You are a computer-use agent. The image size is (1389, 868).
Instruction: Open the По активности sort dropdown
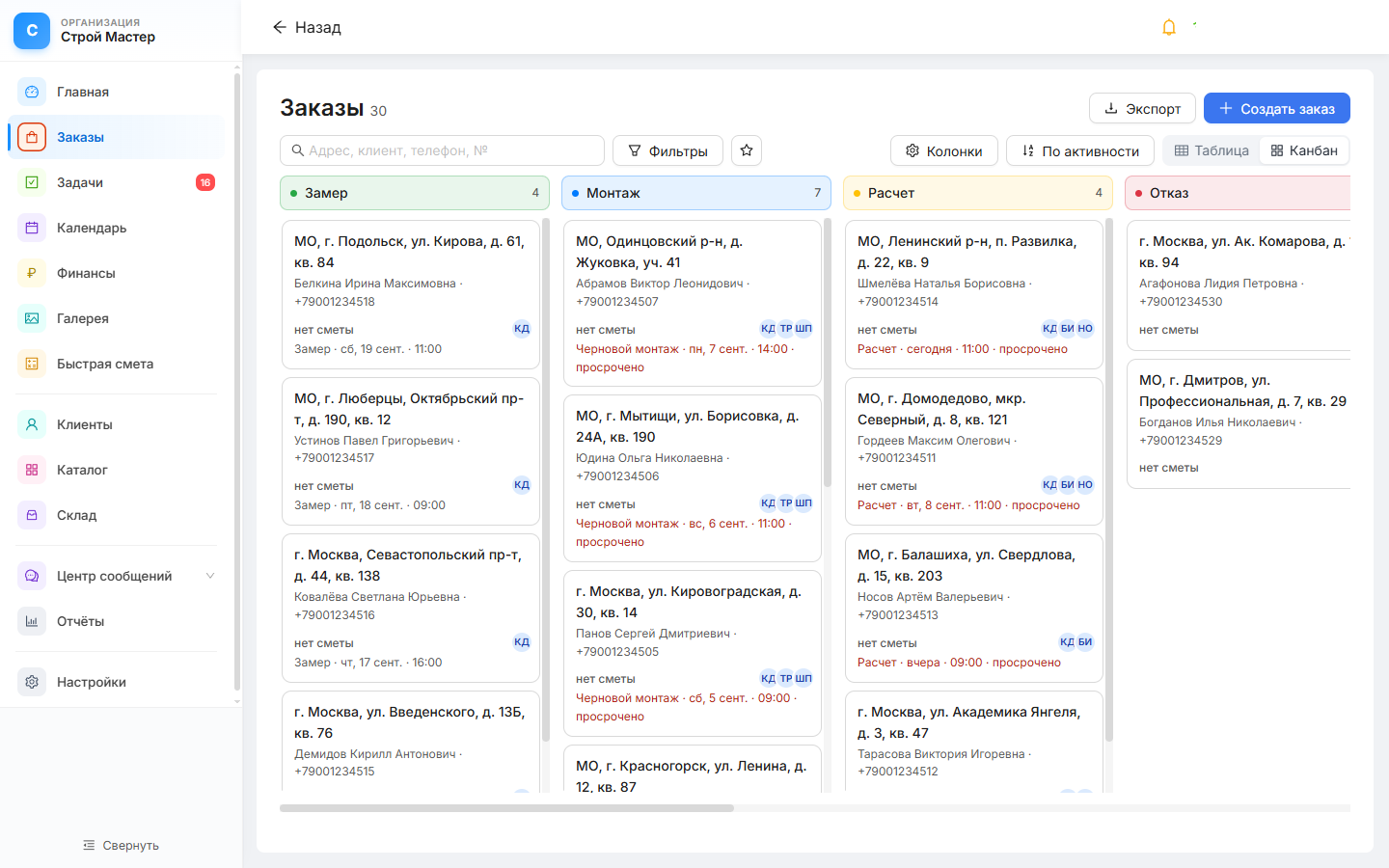[1080, 150]
